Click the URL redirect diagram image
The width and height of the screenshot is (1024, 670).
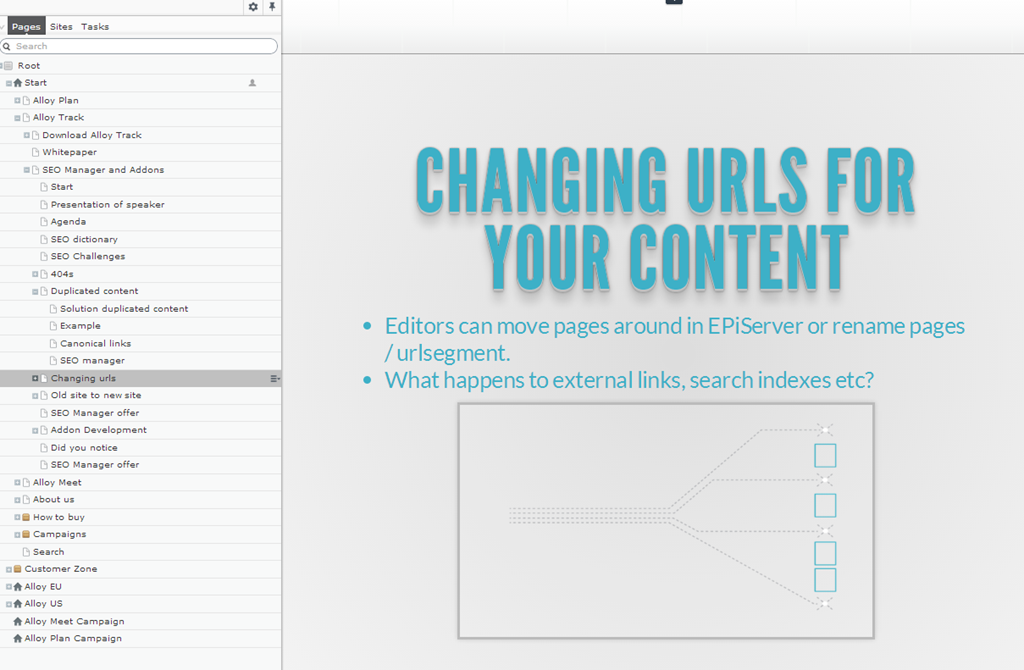click(666, 520)
